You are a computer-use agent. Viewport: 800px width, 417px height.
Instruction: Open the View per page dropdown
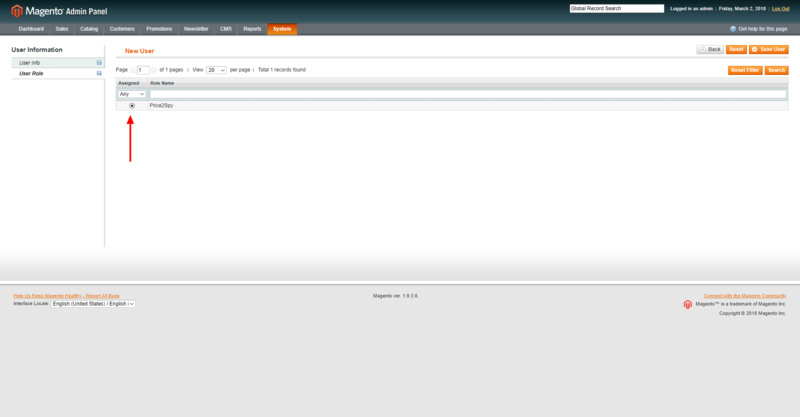tap(216, 70)
